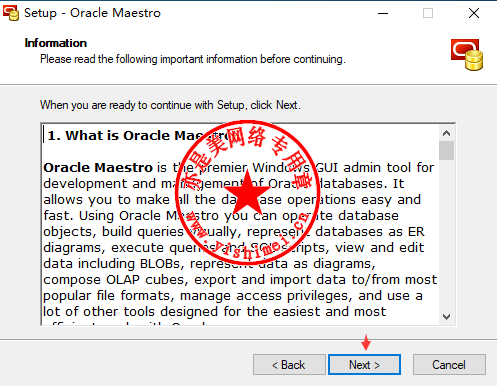Click the empty scrollbar track below the thumb
The width and height of the screenshot is (497, 386).
click(446, 234)
